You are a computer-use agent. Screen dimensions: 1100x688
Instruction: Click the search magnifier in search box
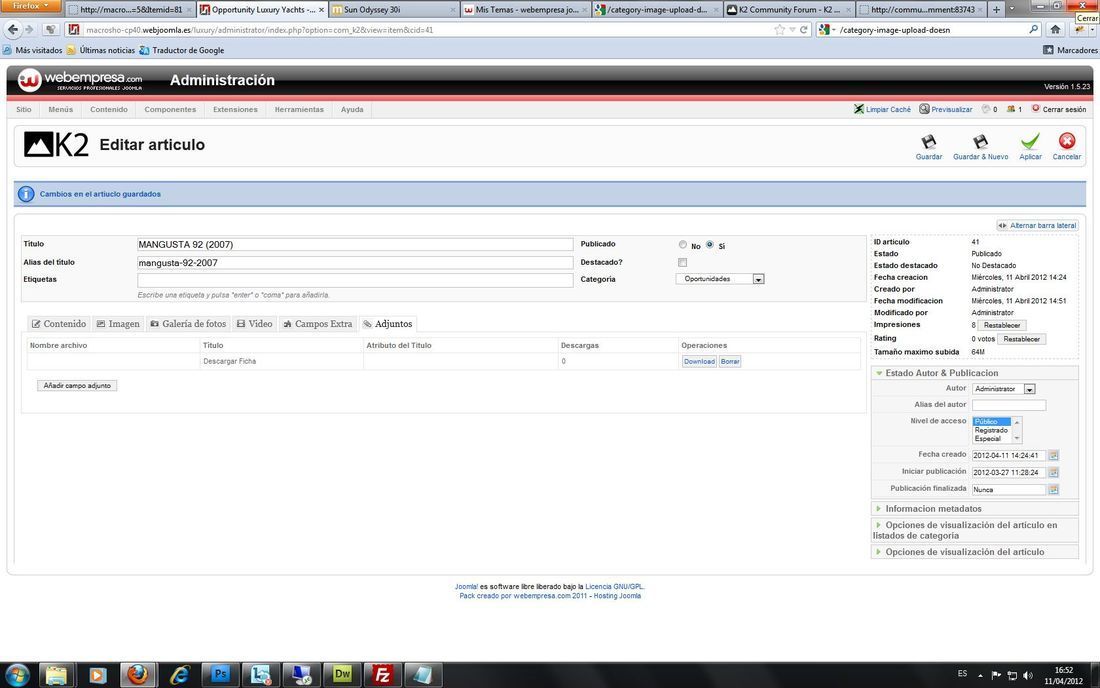[x=1033, y=29]
